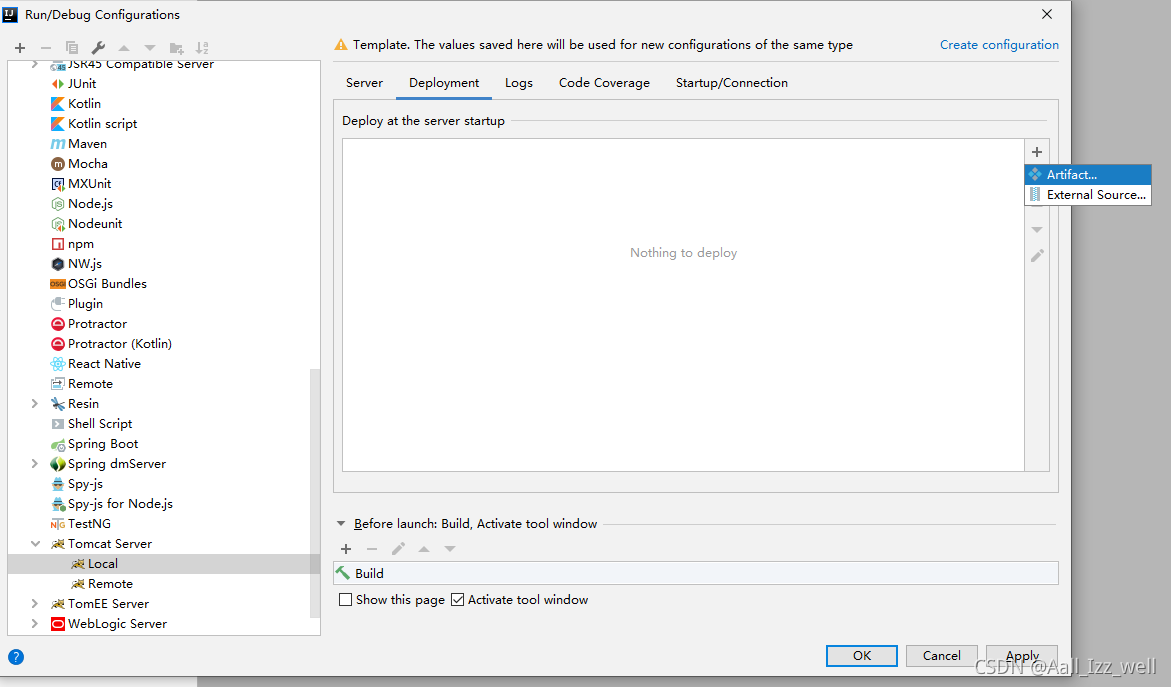This screenshot has width=1171, height=687.
Task: Expand the TomEE Server node
Action: coord(34,603)
